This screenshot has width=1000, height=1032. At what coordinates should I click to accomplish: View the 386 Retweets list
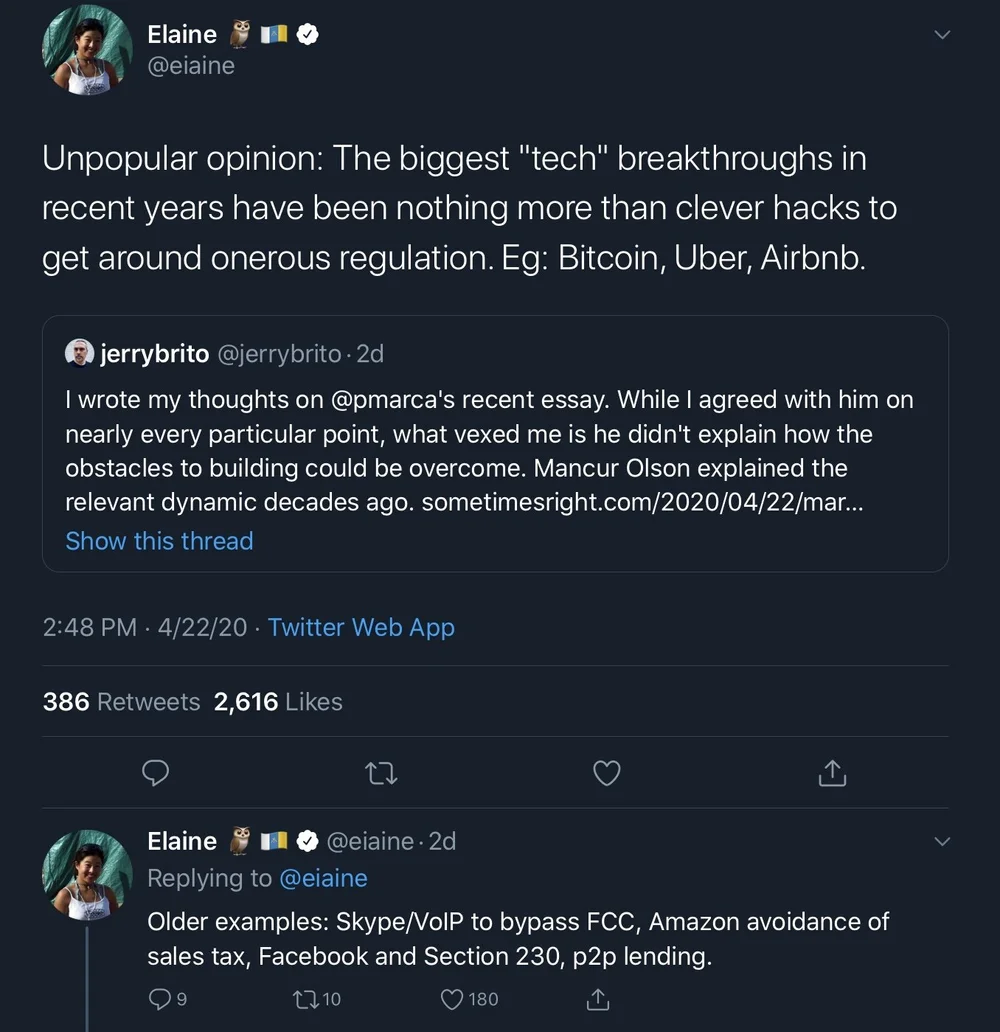pos(121,702)
